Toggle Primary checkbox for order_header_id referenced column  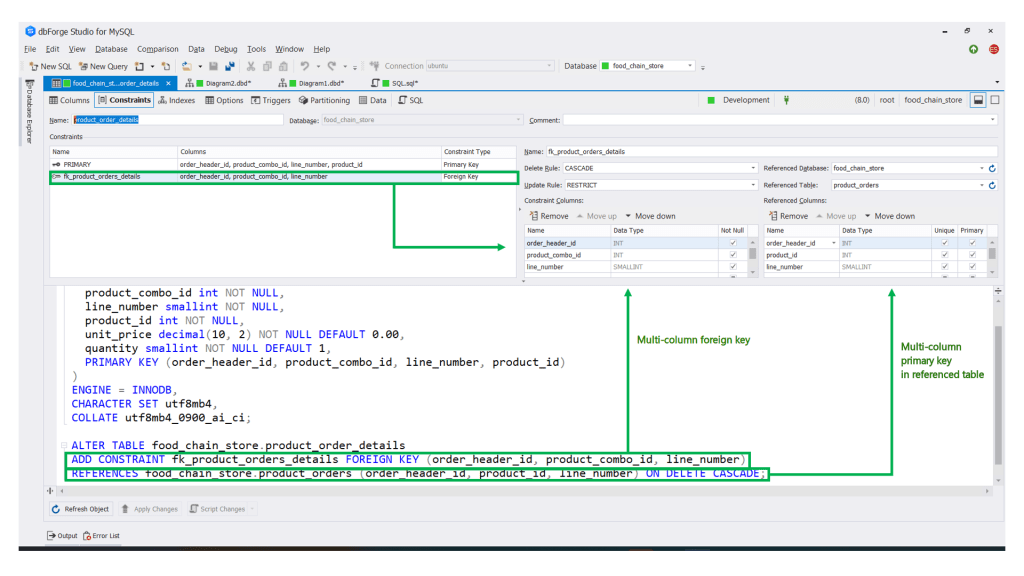pyautogui.click(x=972, y=243)
